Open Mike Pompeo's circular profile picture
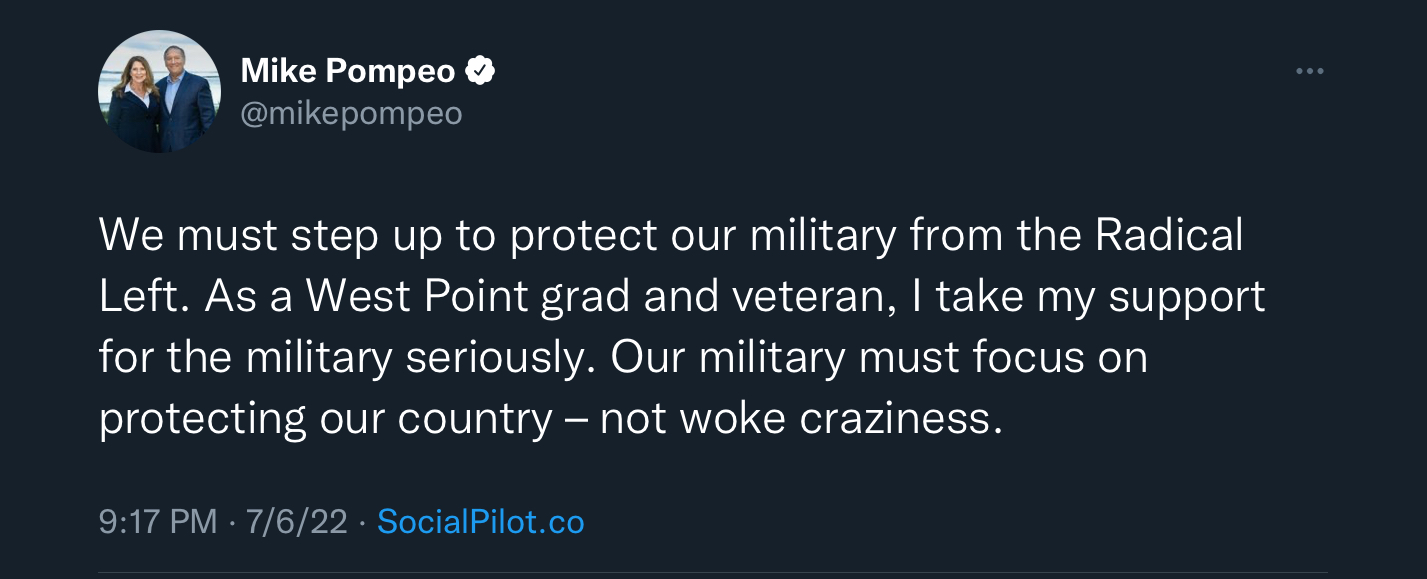The height and width of the screenshot is (579, 1427). 160,91
